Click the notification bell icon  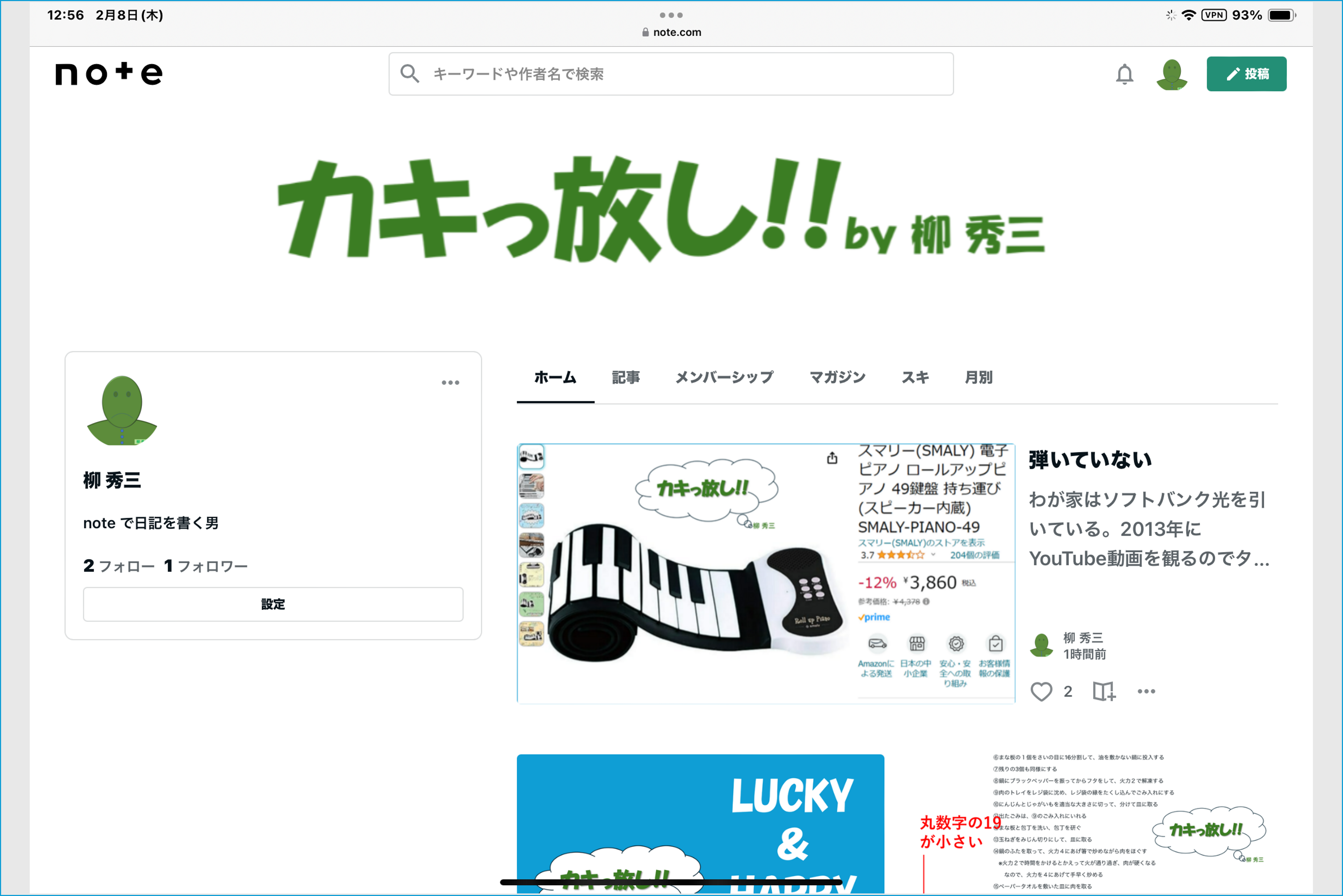pyautogui.click(x=1124, y=74)
